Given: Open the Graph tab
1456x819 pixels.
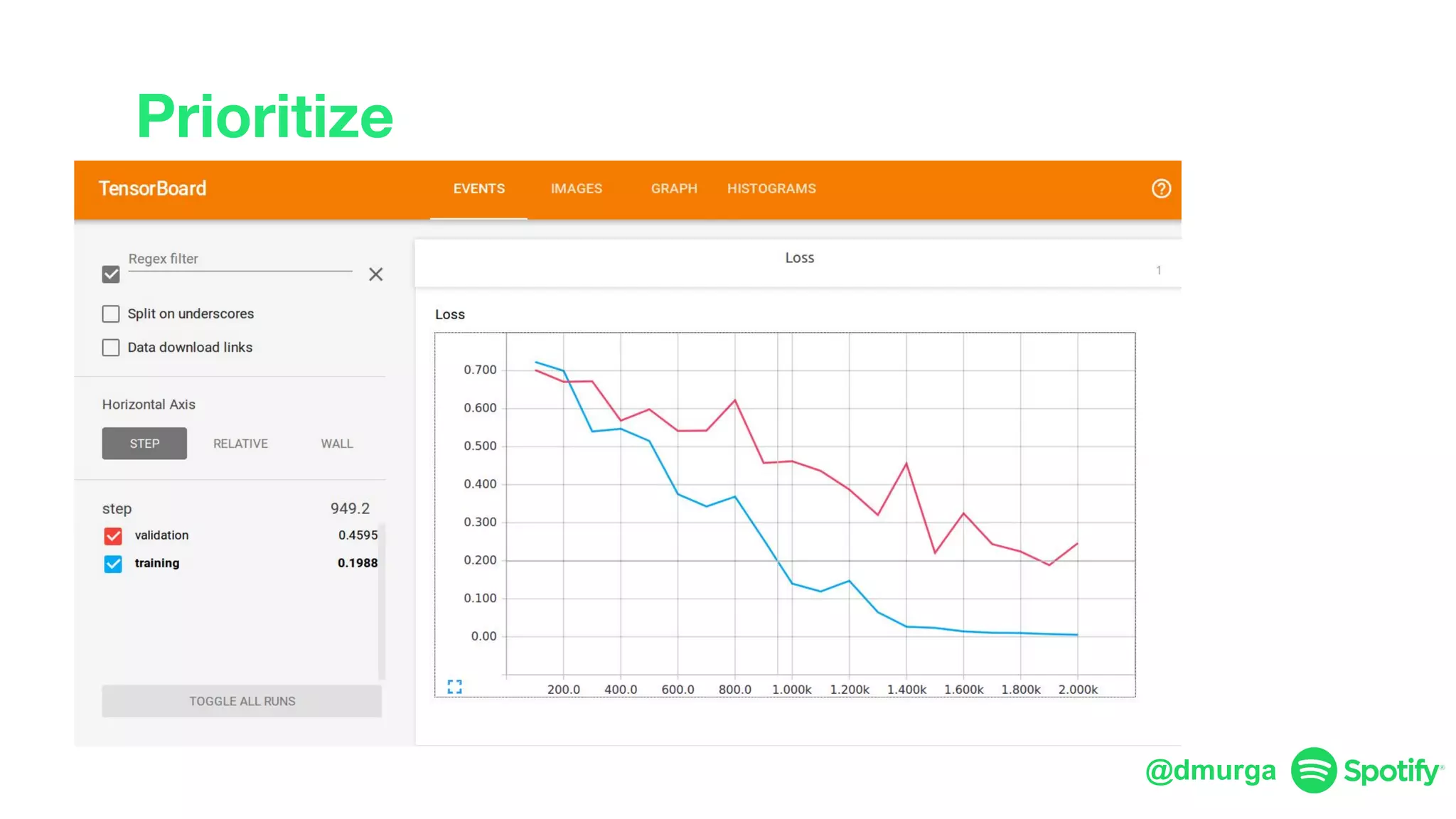Looking at the screenshot, I should point(673,189).
